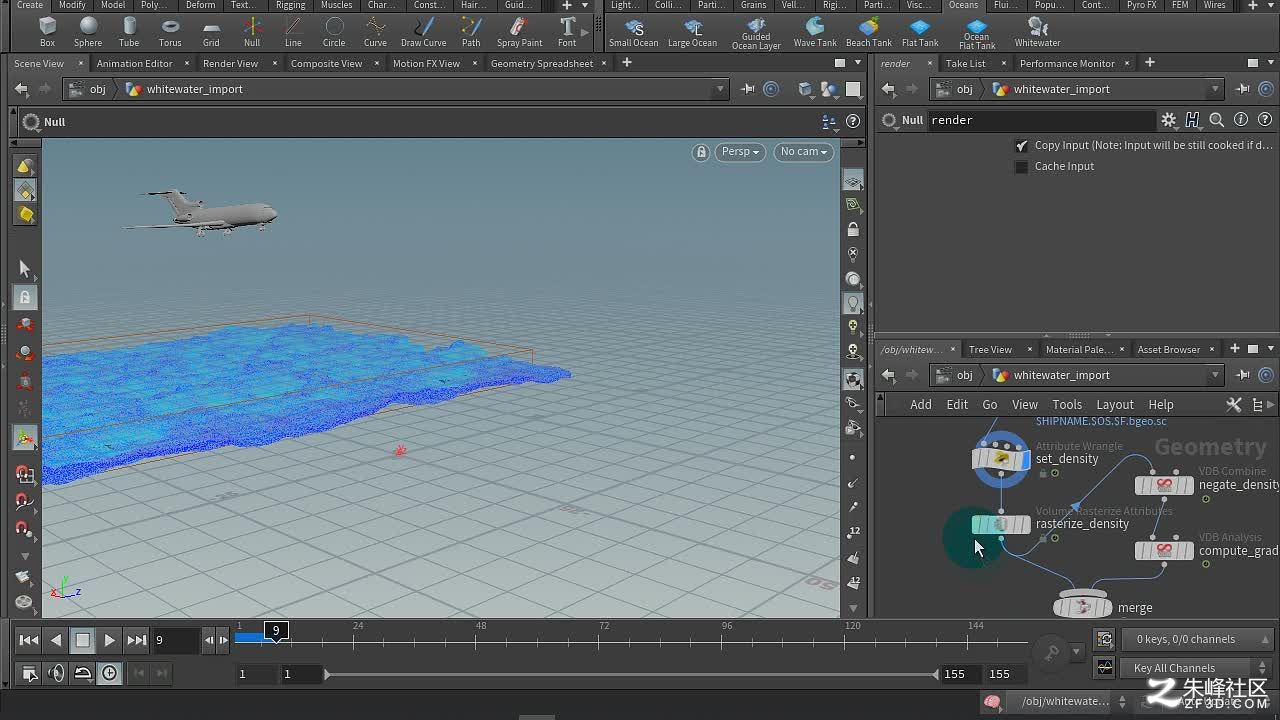Play the animation forward
Screen dimensions: 1280x720
tap(109, 640)
